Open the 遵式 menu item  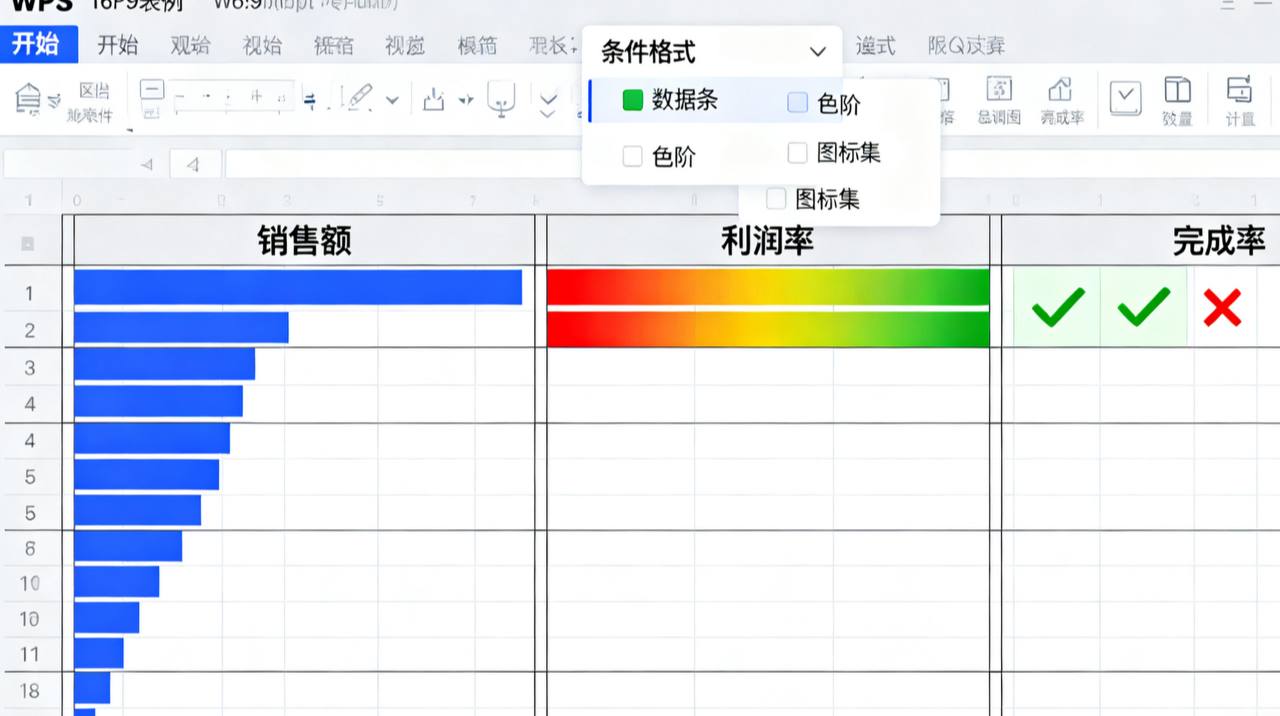[875, 45]
